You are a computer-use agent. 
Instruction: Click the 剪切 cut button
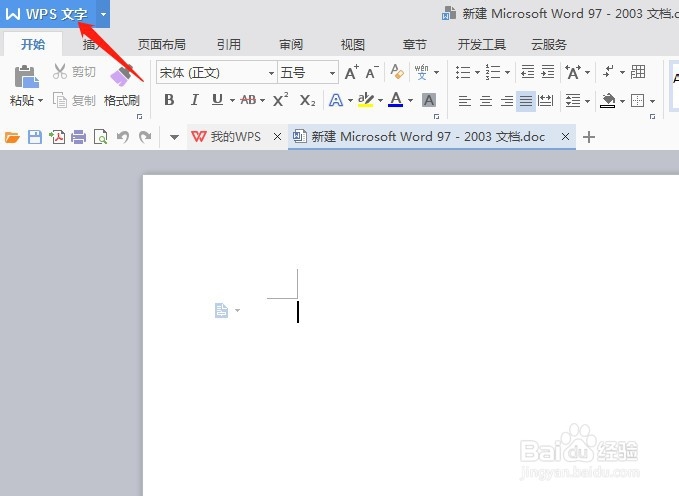tap(74, 71)
